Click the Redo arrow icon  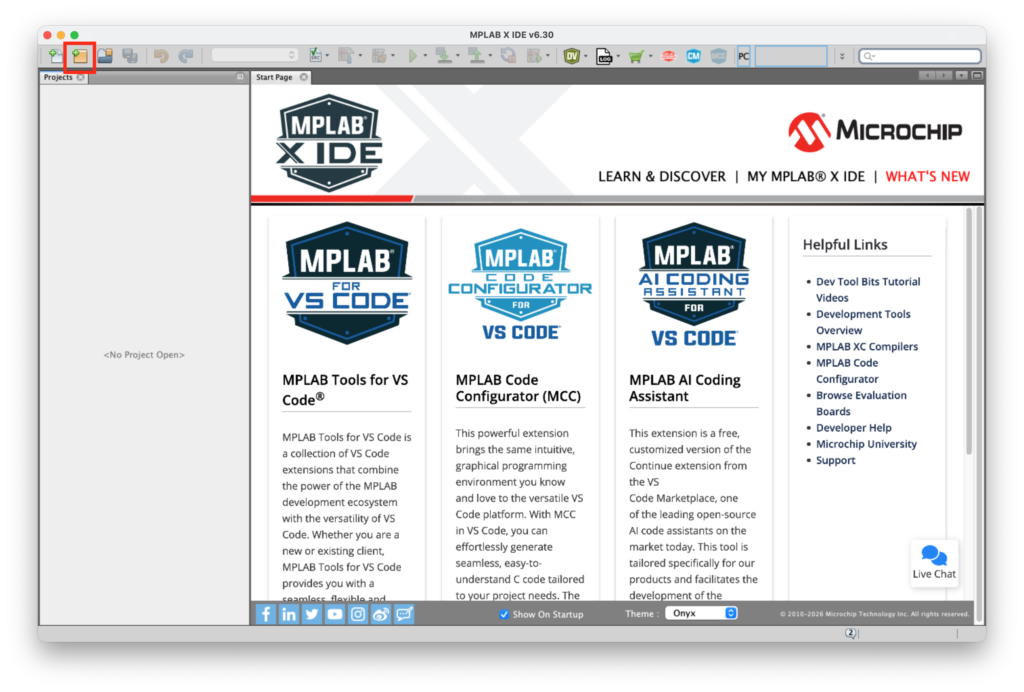[185, 56]
